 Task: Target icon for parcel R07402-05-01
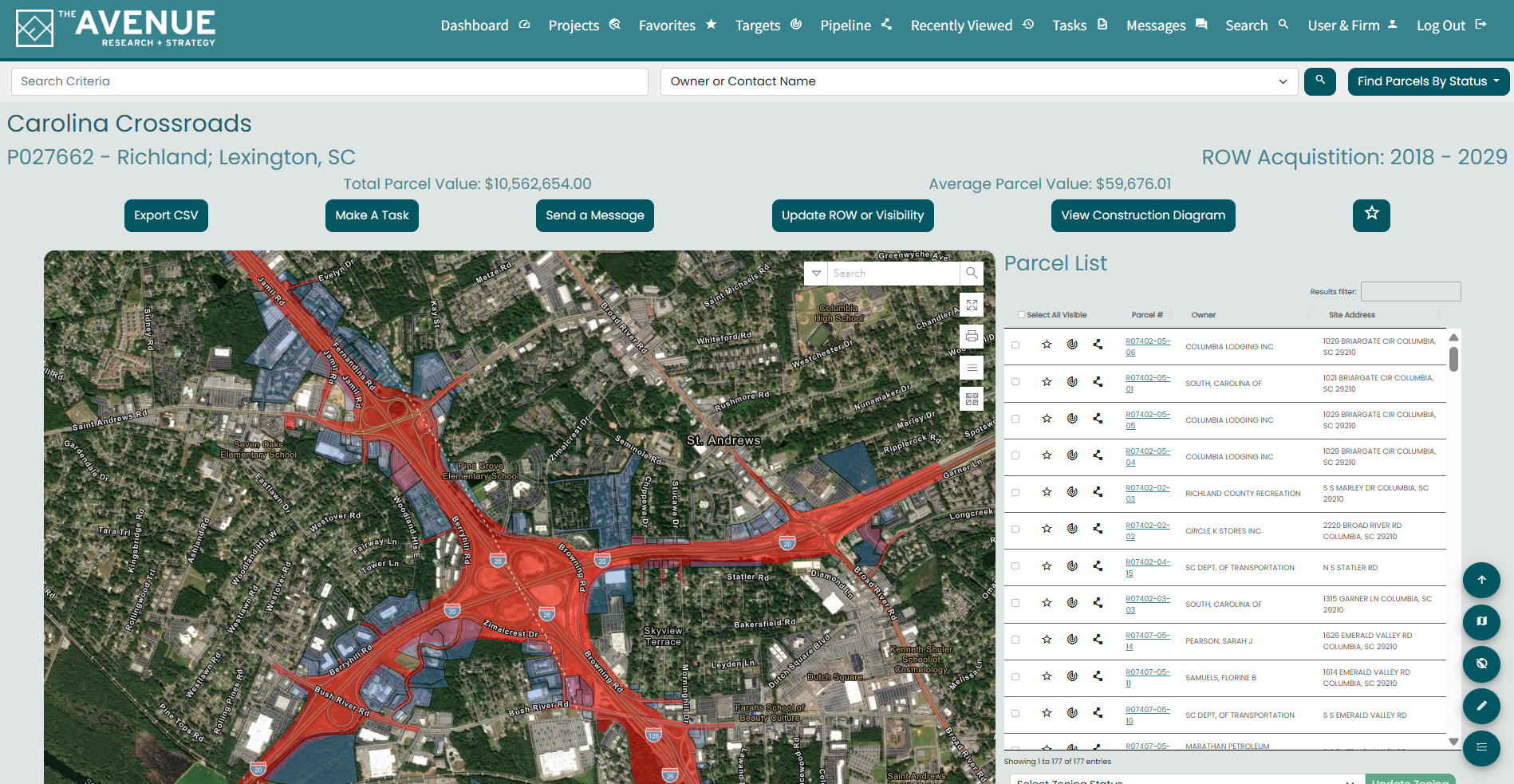(1072, 382)
